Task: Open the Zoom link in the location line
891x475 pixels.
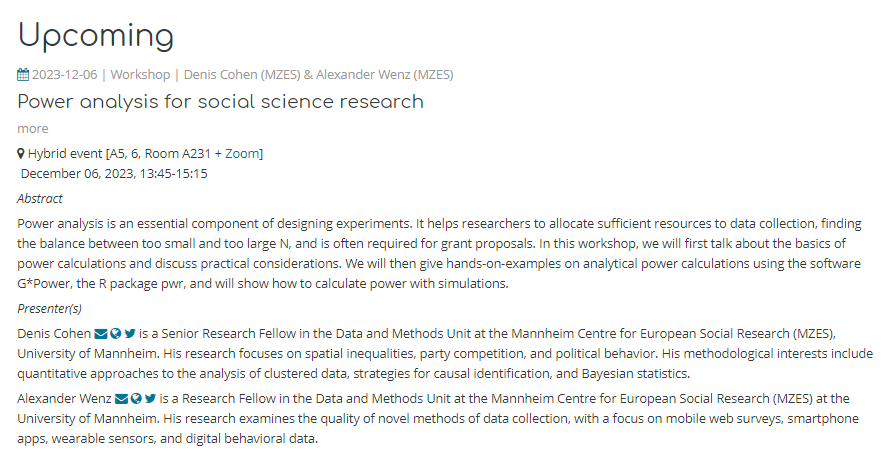Action: coord(241,154)
